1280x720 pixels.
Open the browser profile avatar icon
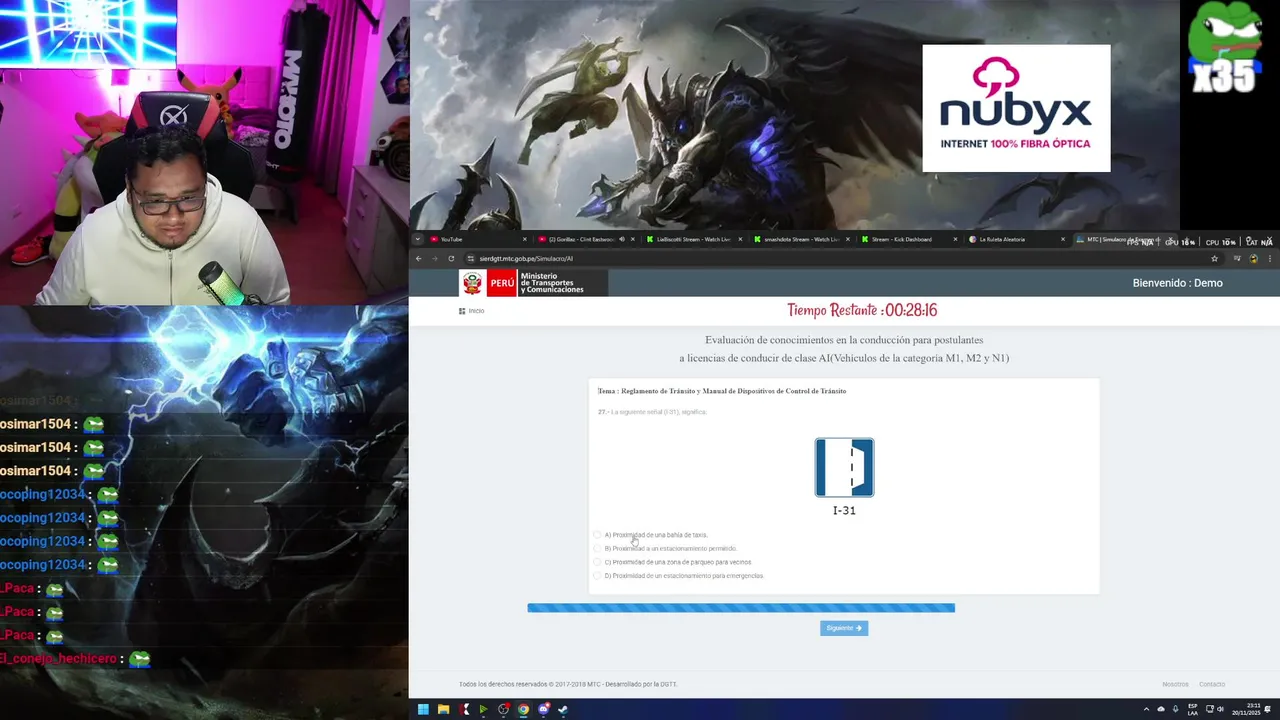pyautogui.click(x=1253, y=259)
